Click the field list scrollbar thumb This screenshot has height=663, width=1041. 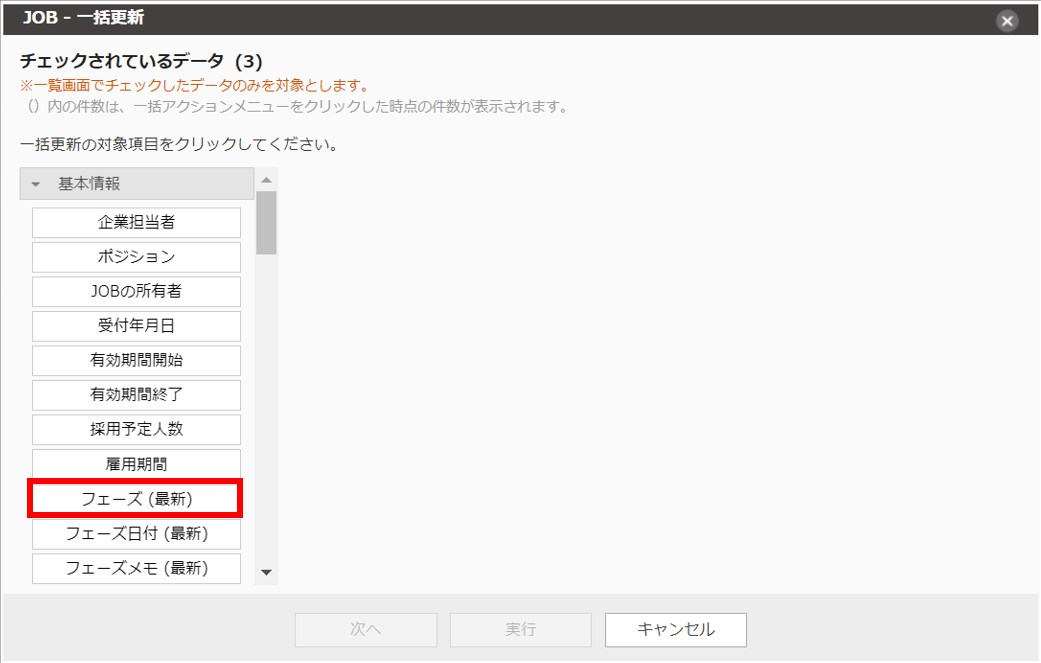click(x=266, y=222)
